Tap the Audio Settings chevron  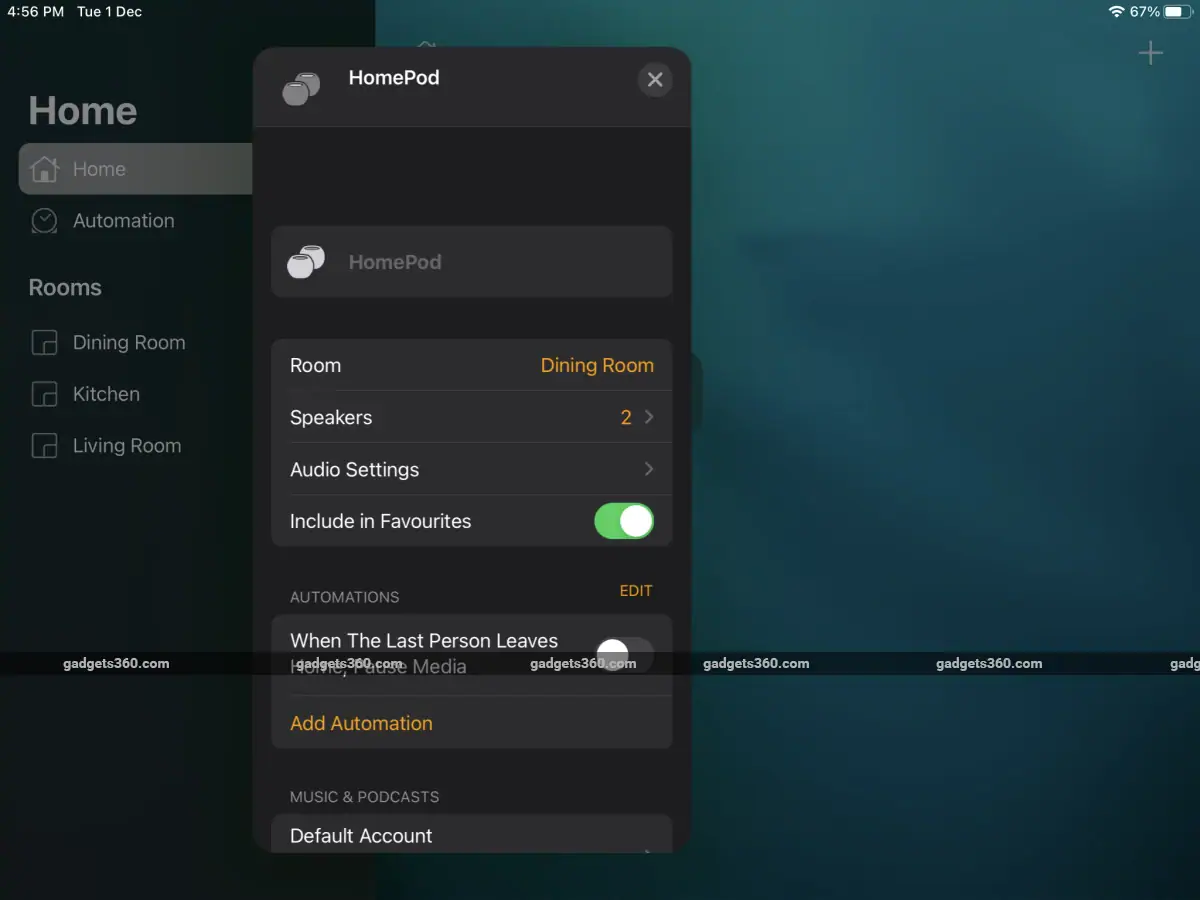coord(649,469)
